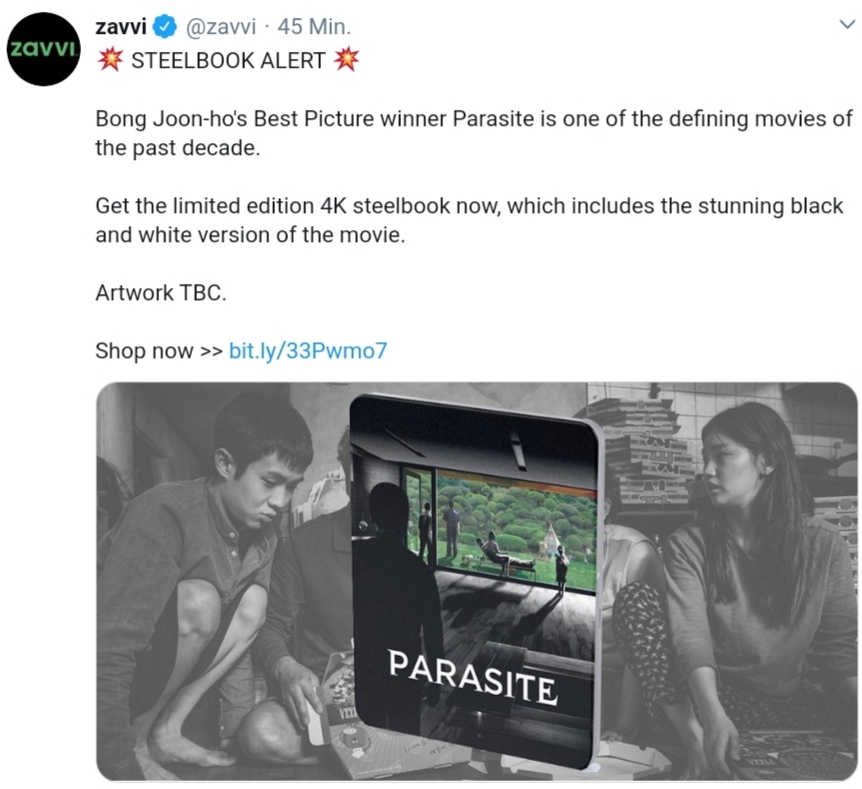Open the zavvi profile avatar
The image size is (862, 789).
[x=43, y=49]
